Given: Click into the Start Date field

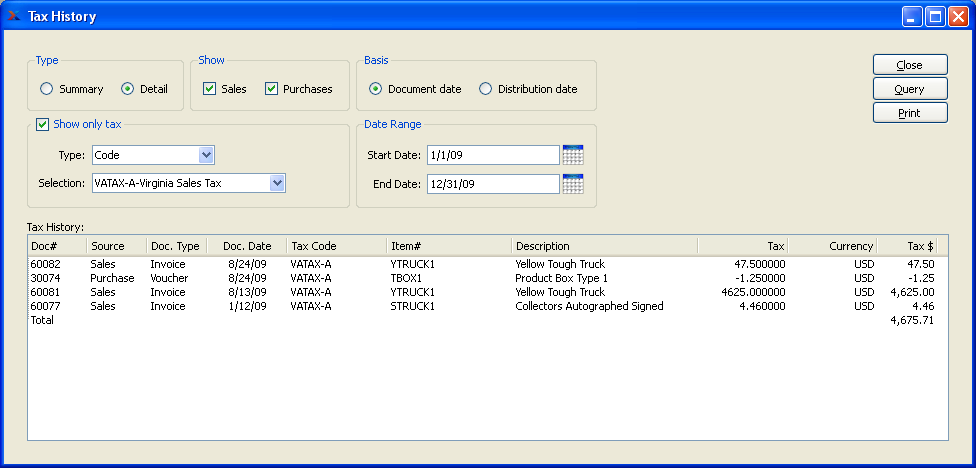Looking at the screenshot, I should [x=492, y=155].
